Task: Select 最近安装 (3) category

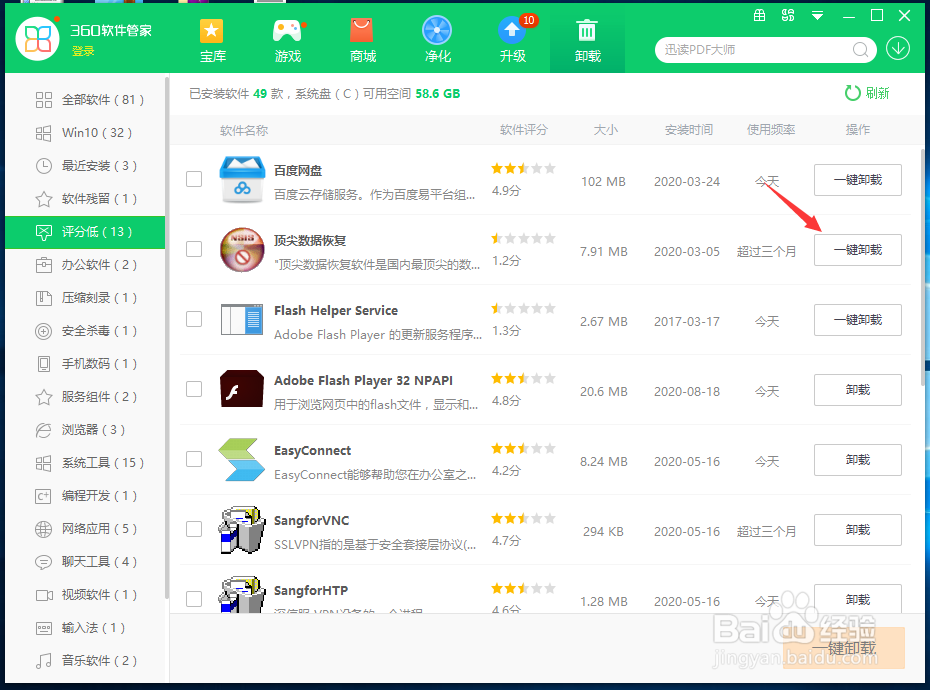Action: (x=85, y=166)
